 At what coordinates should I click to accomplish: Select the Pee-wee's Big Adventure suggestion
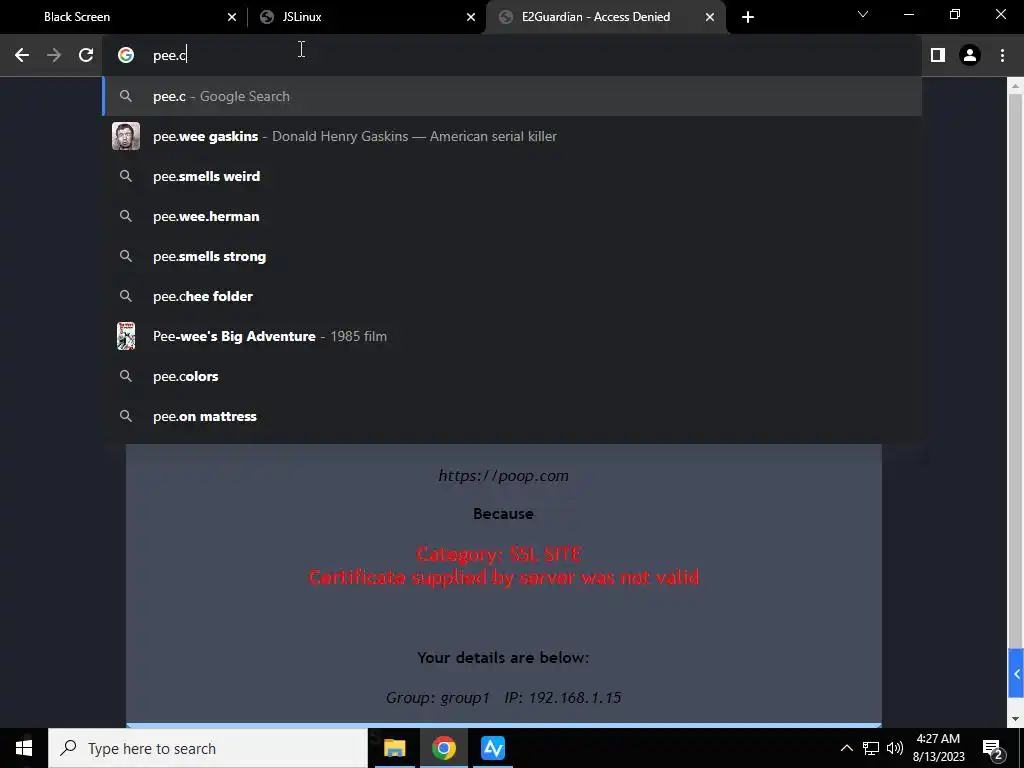pyautogui.click(x=512, y=336)
